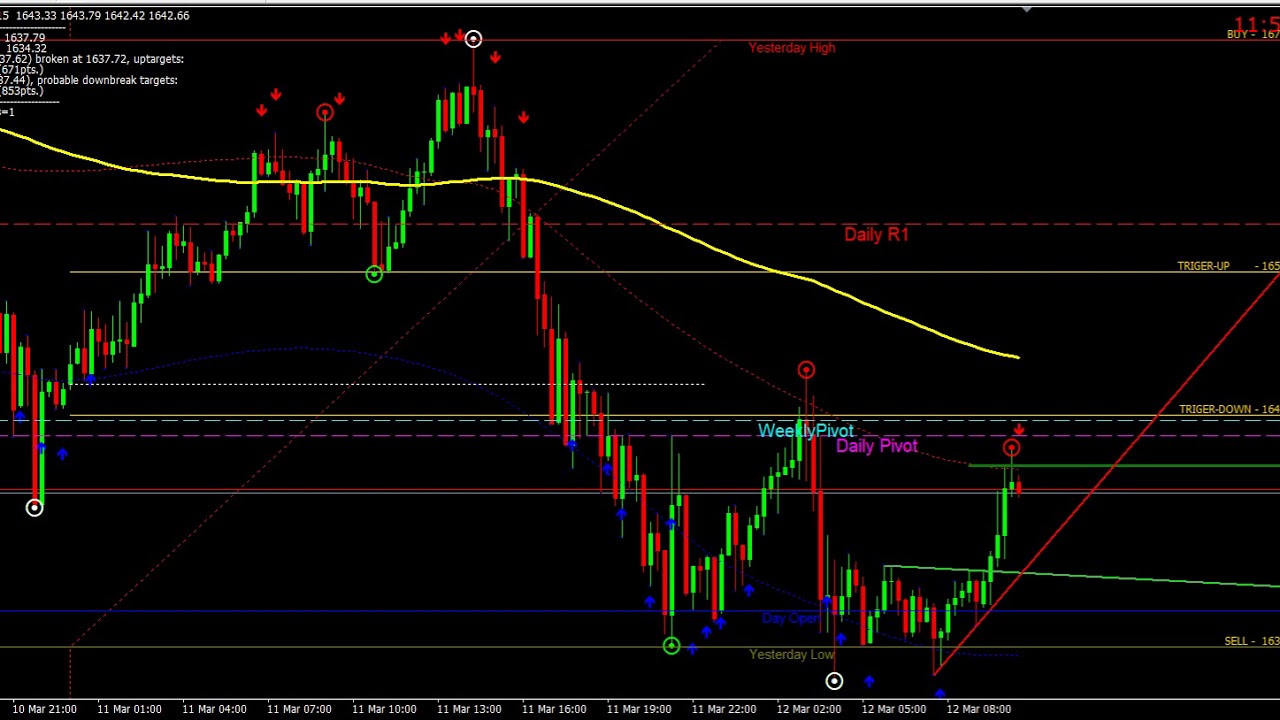Screen dimensions: 1280x720
Task: Click the 11 Mar 22:00 time axis label
Action: [724, 709]
